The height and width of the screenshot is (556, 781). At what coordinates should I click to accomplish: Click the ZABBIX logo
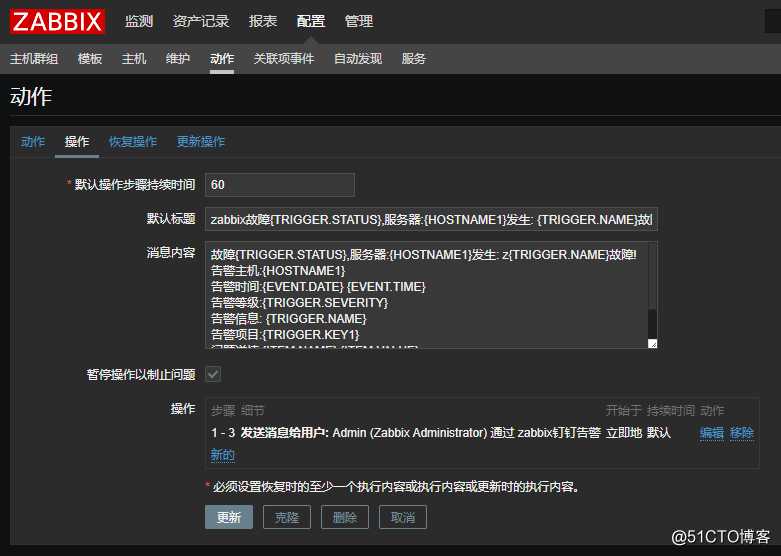coord(57,21)
